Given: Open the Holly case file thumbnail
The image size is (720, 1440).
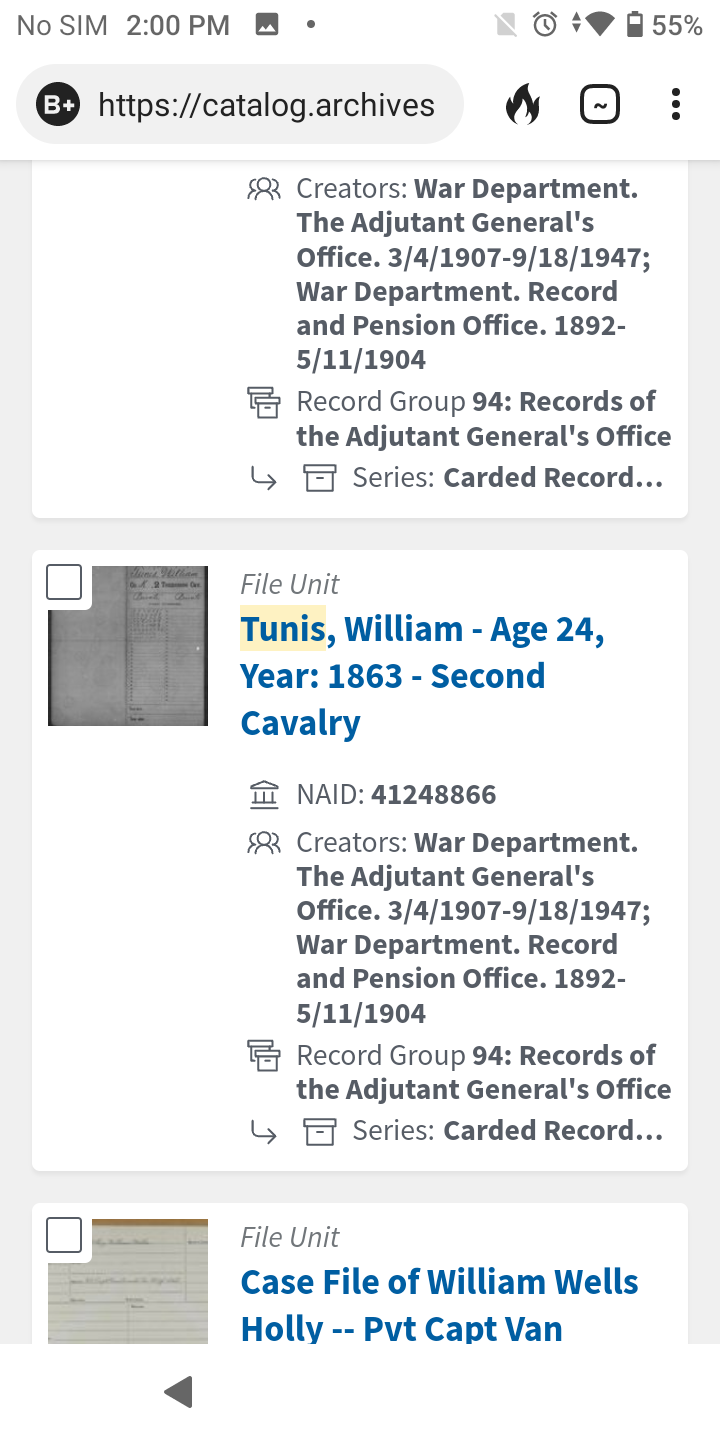Looking at the screenshot, I should (x=128, y=1281).
